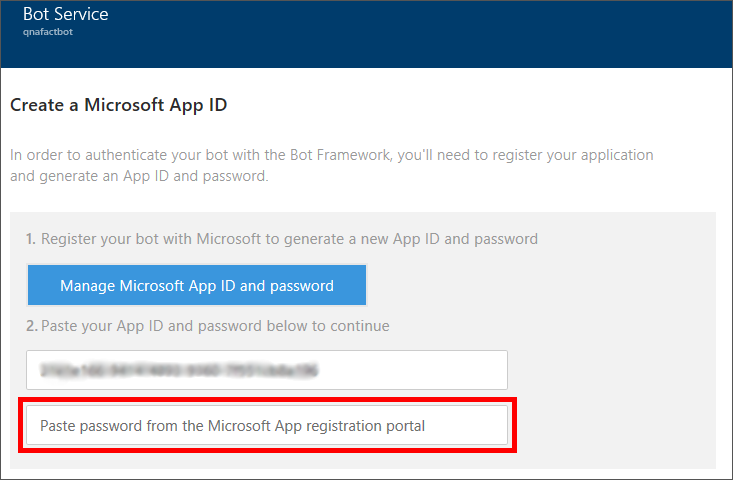
Task: Focus the App ID input field
Action: [x=267, y=370]
